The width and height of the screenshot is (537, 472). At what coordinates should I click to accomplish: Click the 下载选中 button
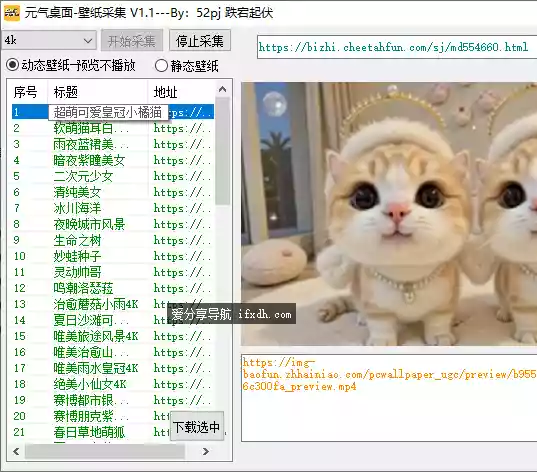pyautogui.click(x=197, y=427)
